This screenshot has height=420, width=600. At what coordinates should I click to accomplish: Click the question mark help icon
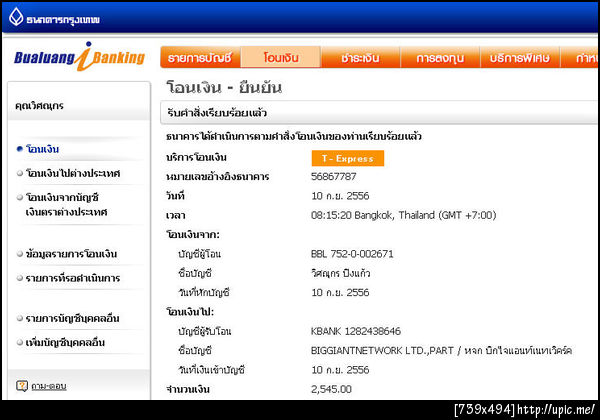tap(22, 386)
